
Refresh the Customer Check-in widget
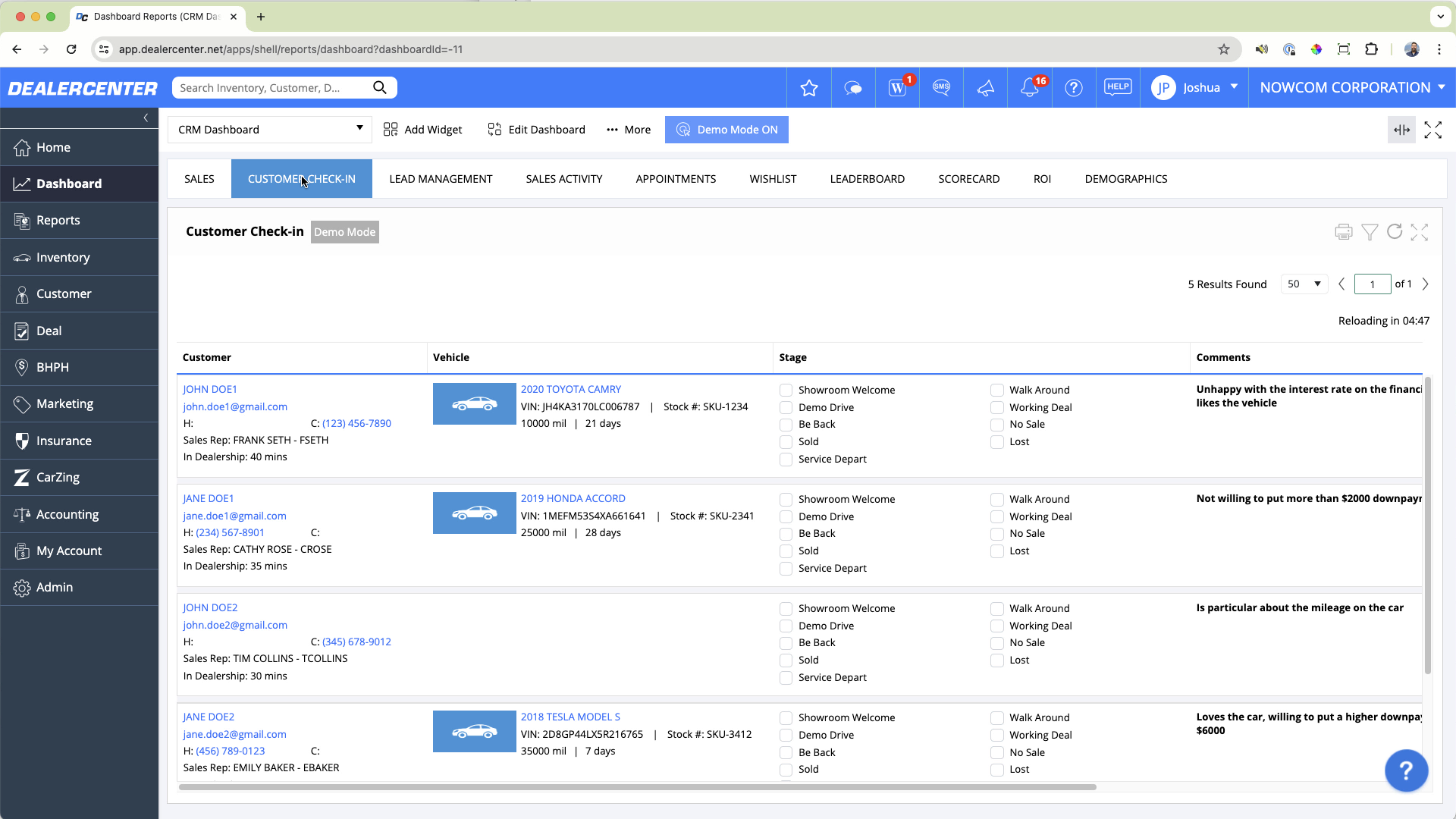[x=1395, y=232]
